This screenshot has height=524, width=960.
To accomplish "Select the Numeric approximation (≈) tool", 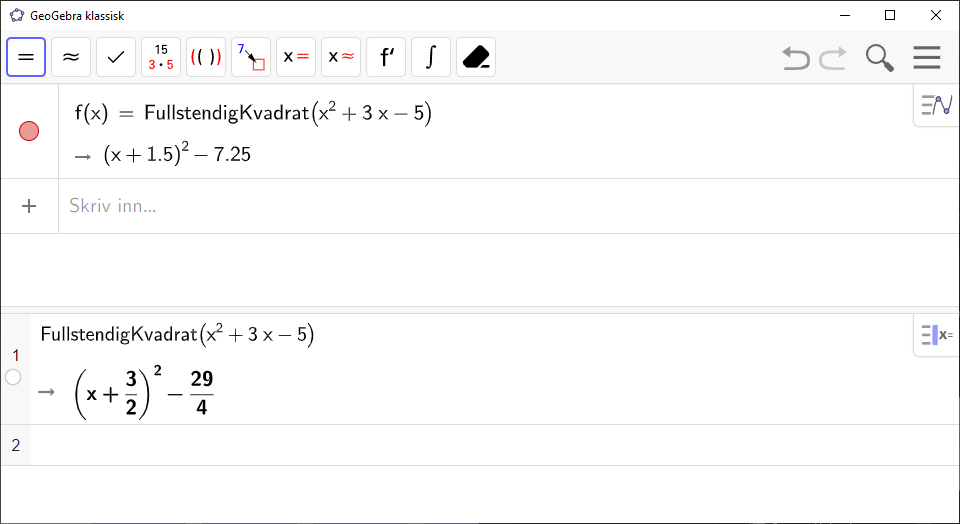I will (x=71, y=57).
